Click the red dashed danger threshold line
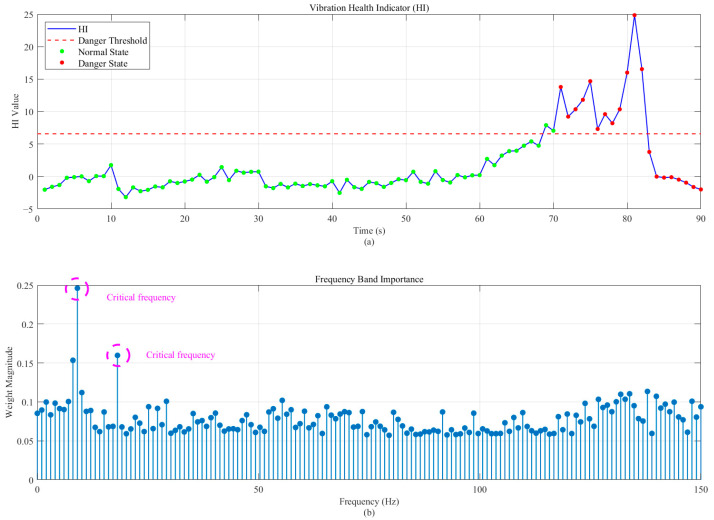This screenshot has width=714, height=520. pyautogui.click(x=369, y=134)
